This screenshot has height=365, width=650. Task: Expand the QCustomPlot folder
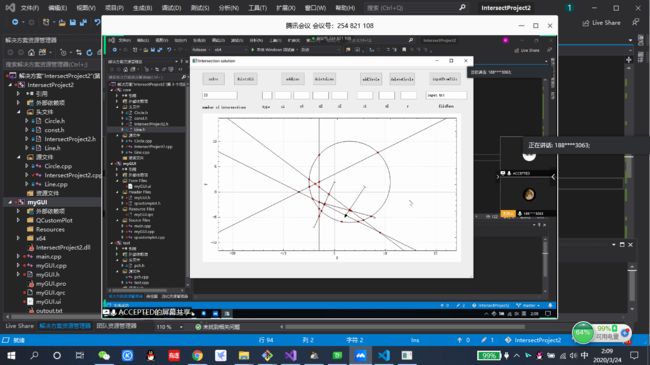[19, 220]
